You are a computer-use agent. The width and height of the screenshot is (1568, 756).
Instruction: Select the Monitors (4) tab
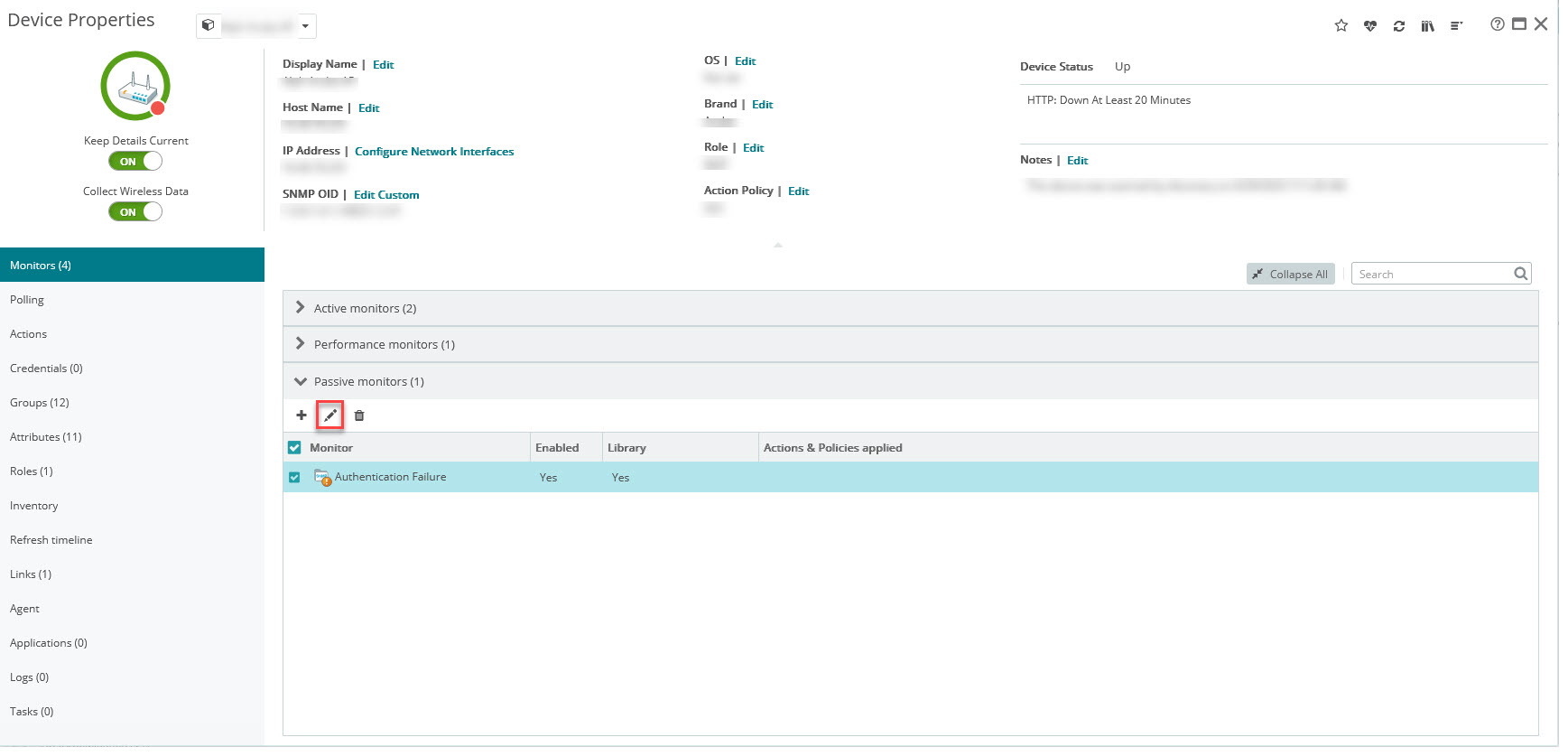[x=132, y=265]
